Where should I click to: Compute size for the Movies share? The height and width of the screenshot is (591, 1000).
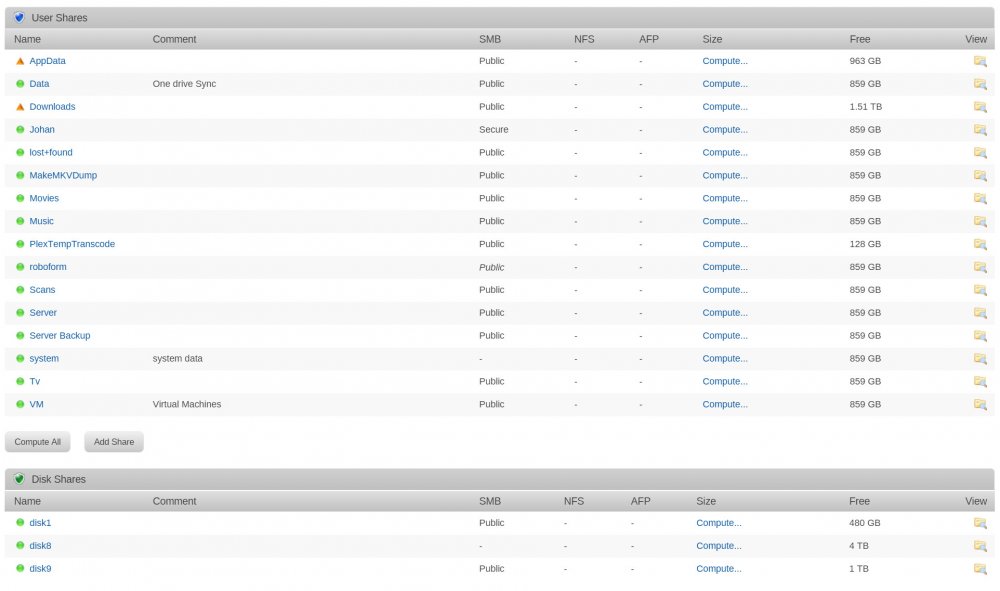(x=725, y=198)
